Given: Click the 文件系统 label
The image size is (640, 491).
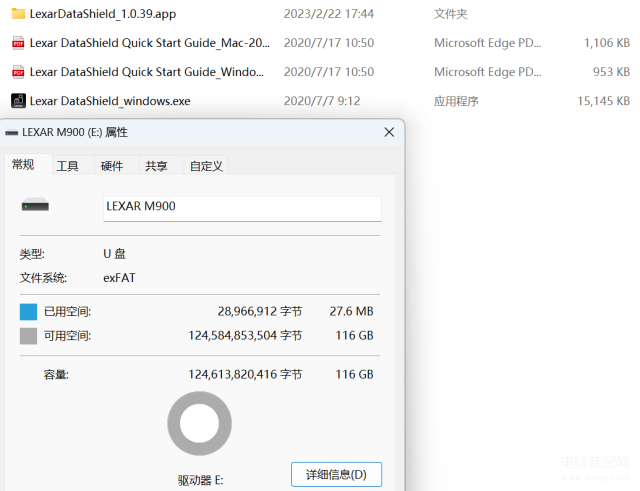Looking at the screenshot, I should [43, 278].
